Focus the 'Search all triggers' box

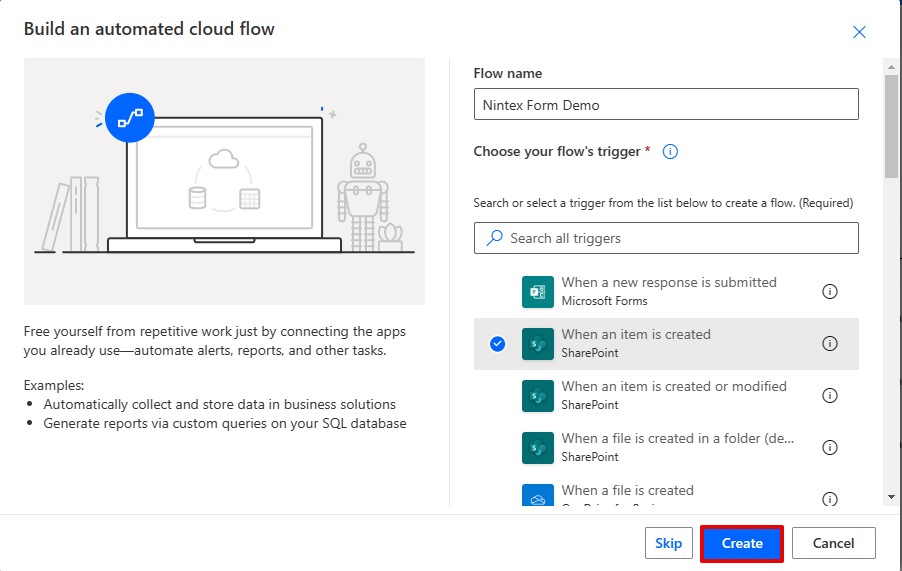click(666, 238)
